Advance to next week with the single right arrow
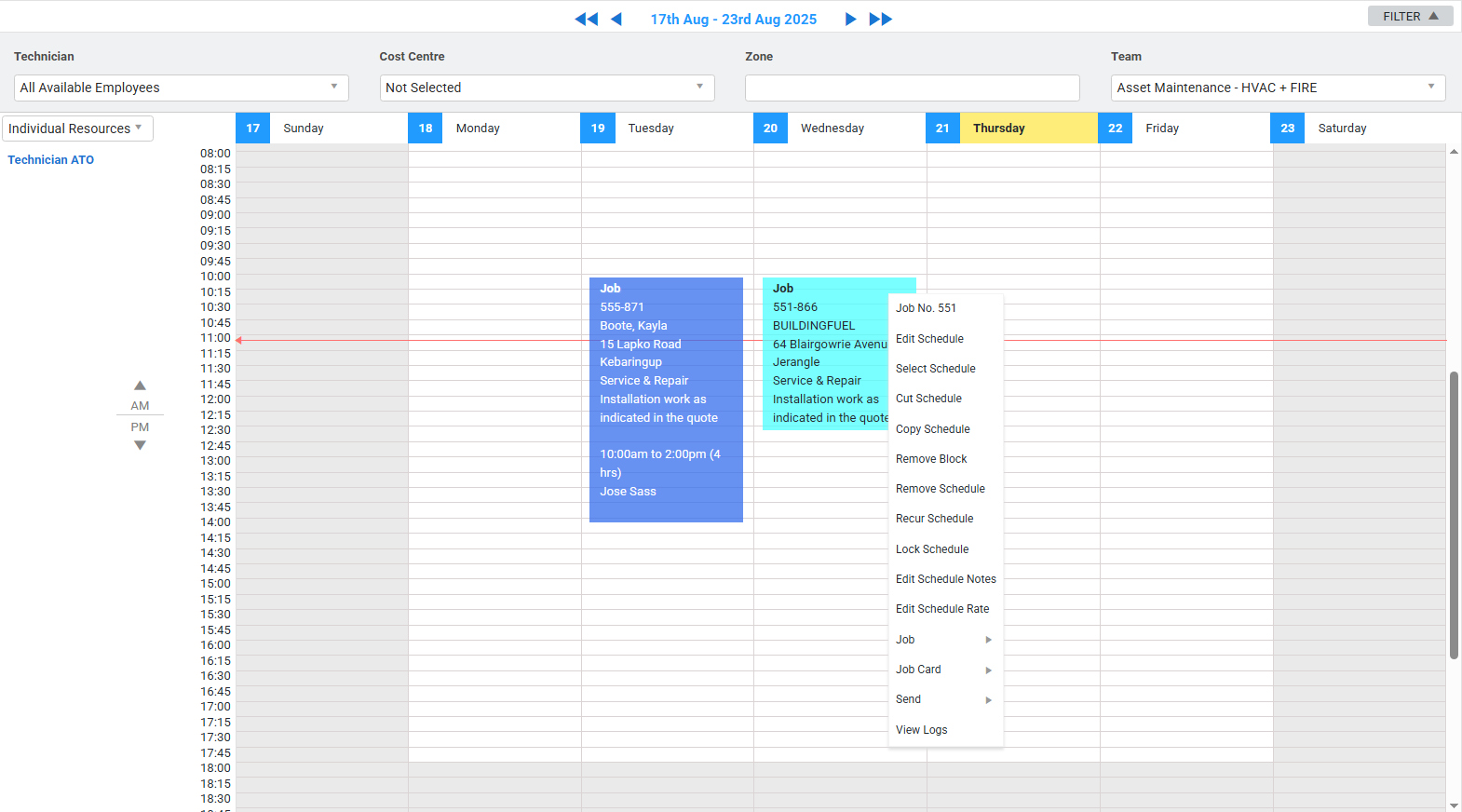 tap(850, 19)
